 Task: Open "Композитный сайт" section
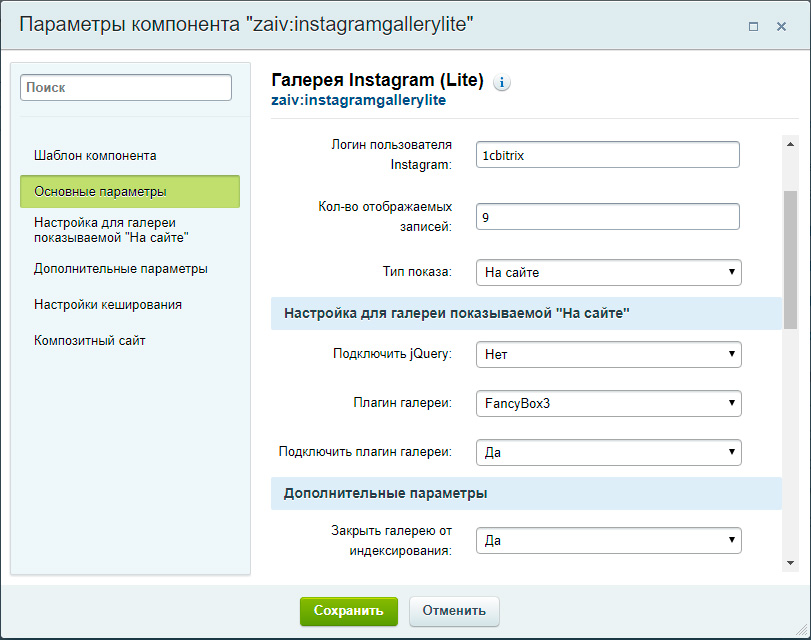click(x=90, y=341)
